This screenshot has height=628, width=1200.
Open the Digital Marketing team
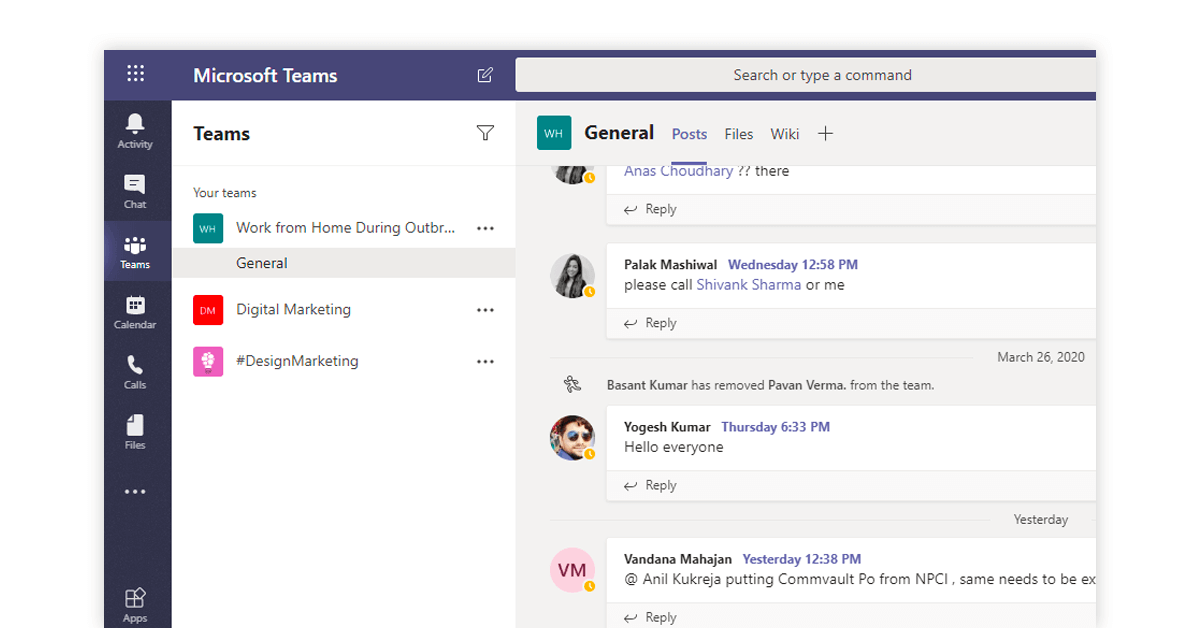click(293, 310)
